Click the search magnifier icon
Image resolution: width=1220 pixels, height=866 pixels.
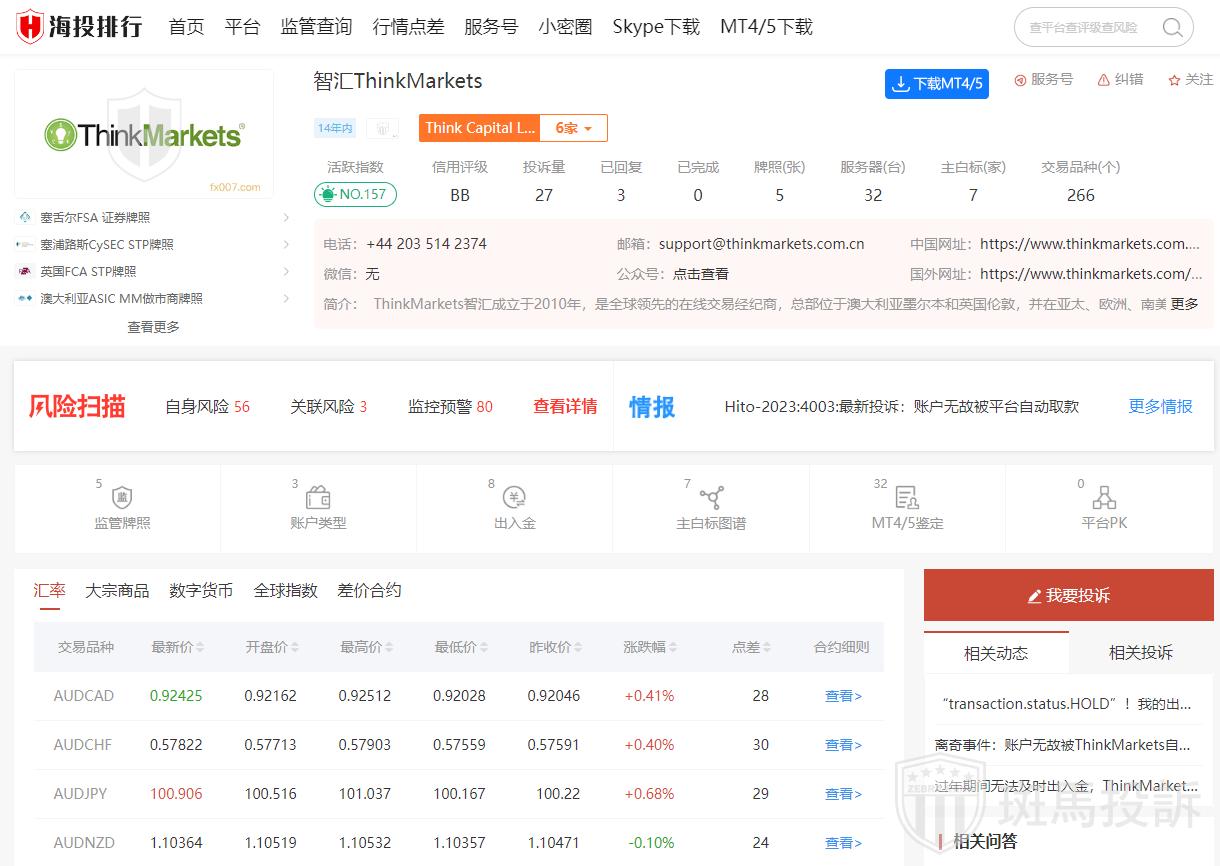pyautogui.click(x=1171, y=27)
